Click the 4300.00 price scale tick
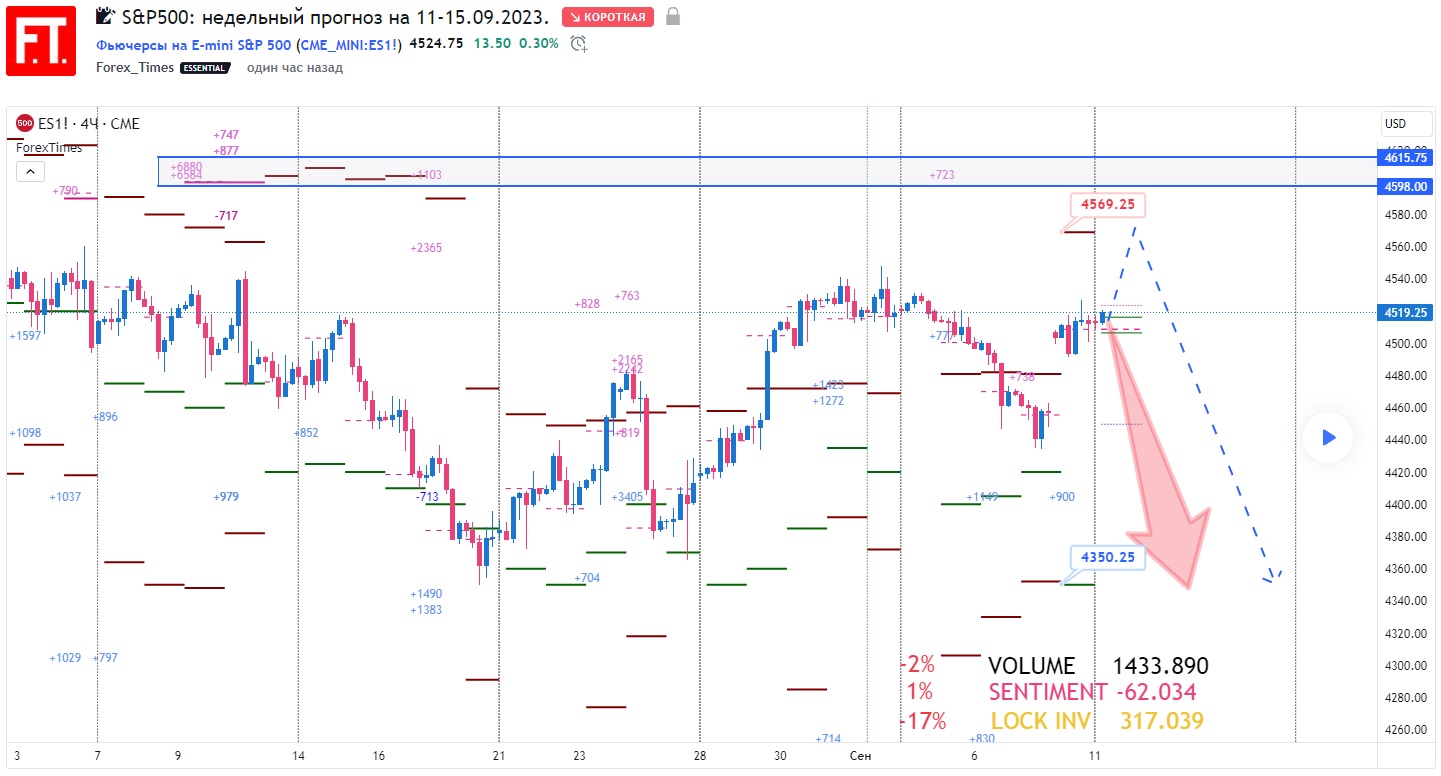Screen dimensions: 1441x776 pyautogui.click(x=1405, y=666)
